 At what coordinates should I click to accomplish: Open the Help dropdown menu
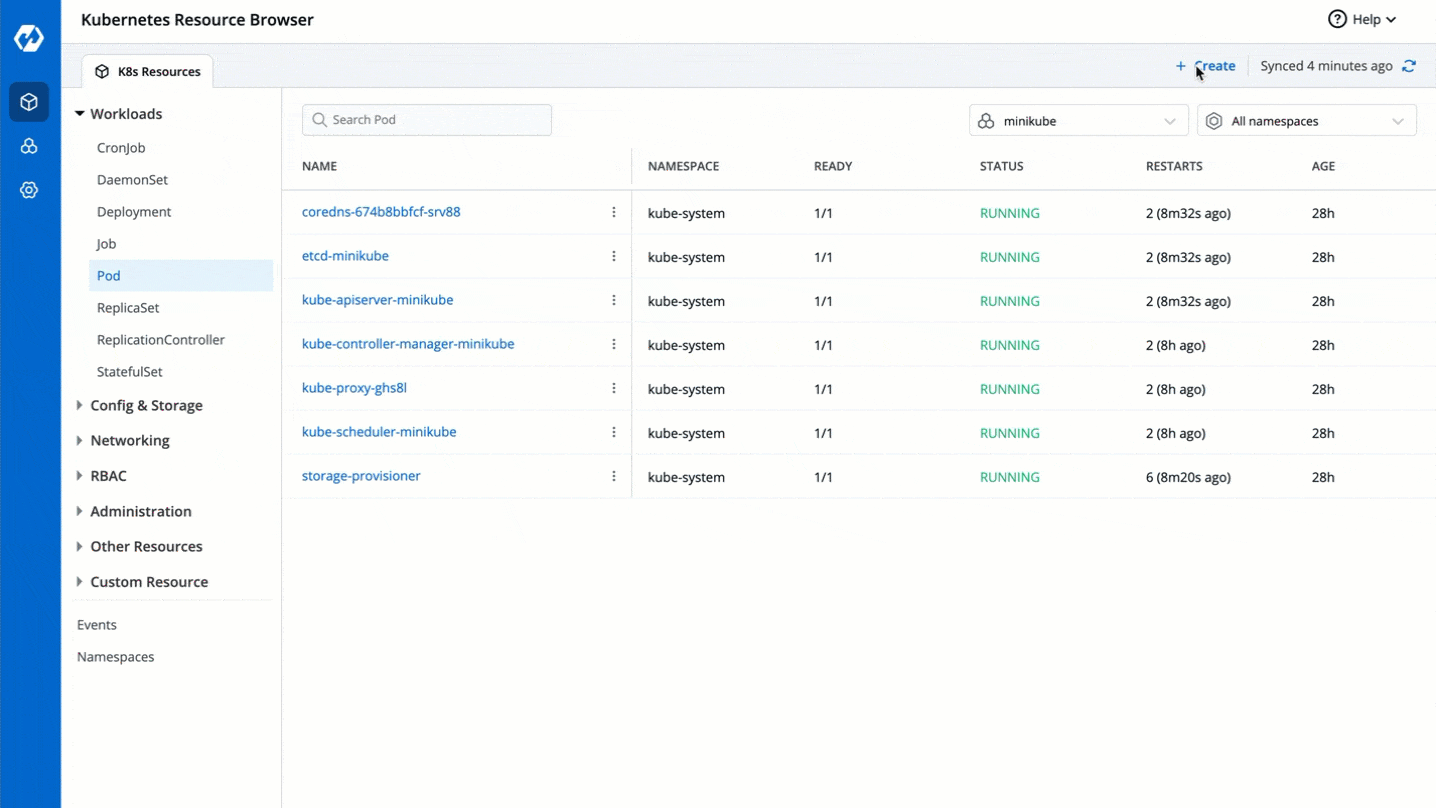pos(1362,19)
